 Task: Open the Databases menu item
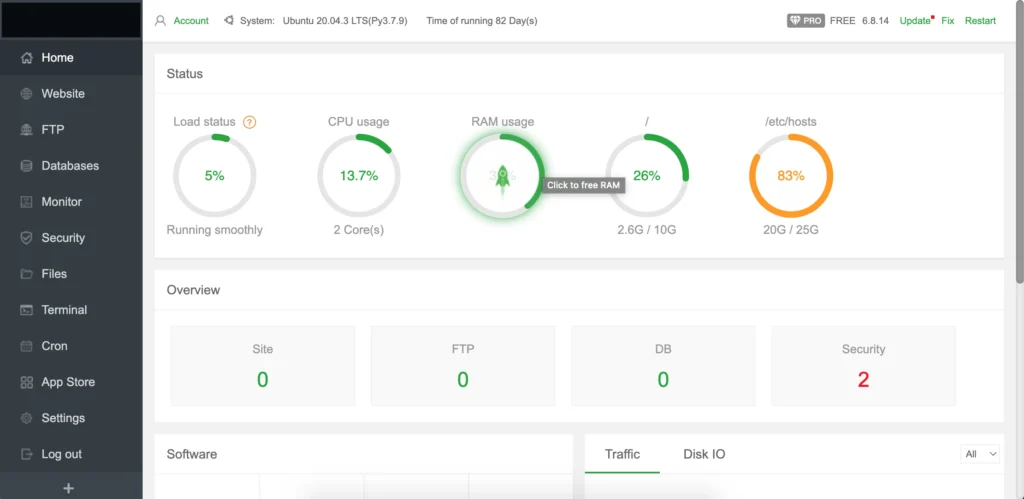[x=71, y=166]
